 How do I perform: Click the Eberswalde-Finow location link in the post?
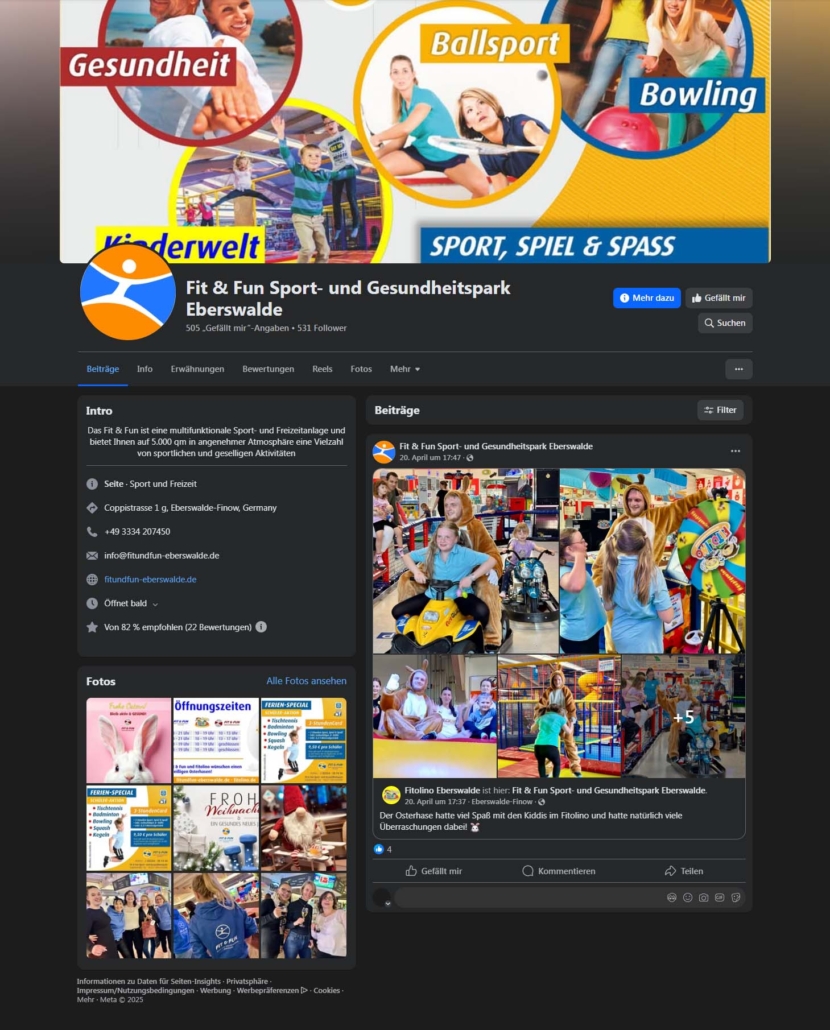(x=502, y=802)
